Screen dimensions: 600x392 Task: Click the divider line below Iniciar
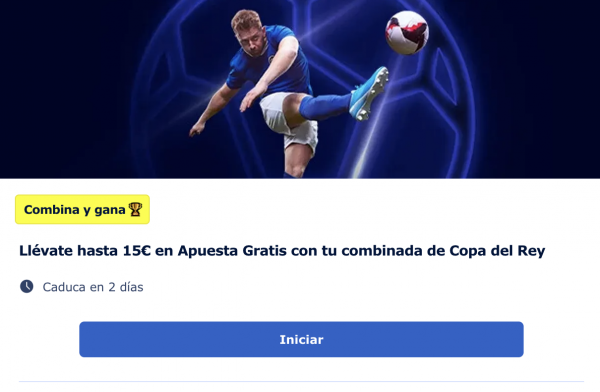tap(301, 381)
